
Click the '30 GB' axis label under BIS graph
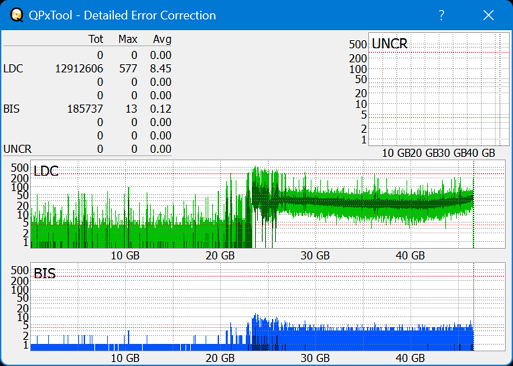(315, 358)
